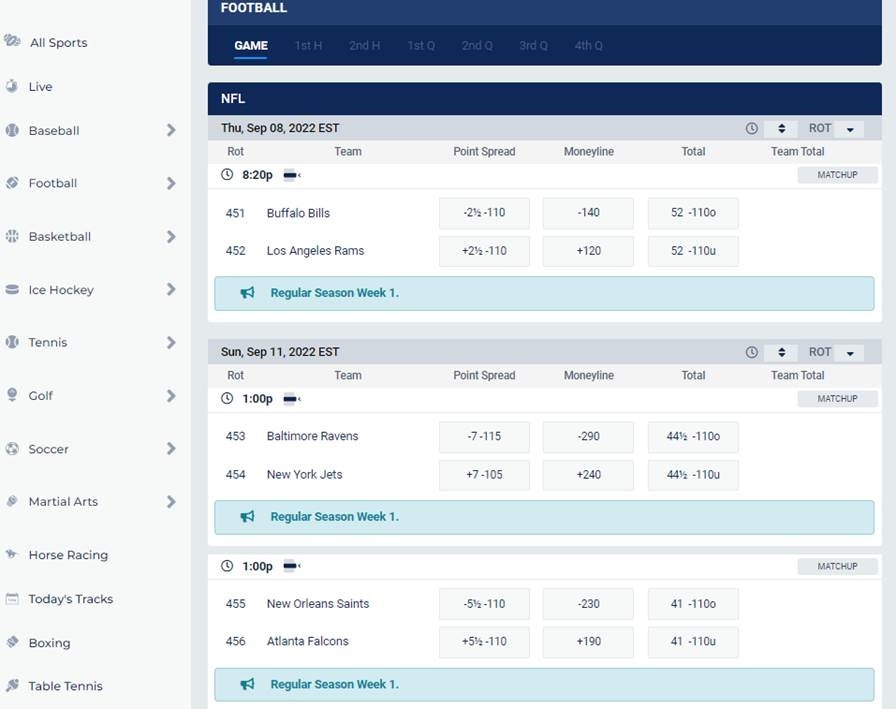The height and width of the screenshot is (709, 896).
Task: Switch to the 1st H tab
Action: click(x=309, y=46)
